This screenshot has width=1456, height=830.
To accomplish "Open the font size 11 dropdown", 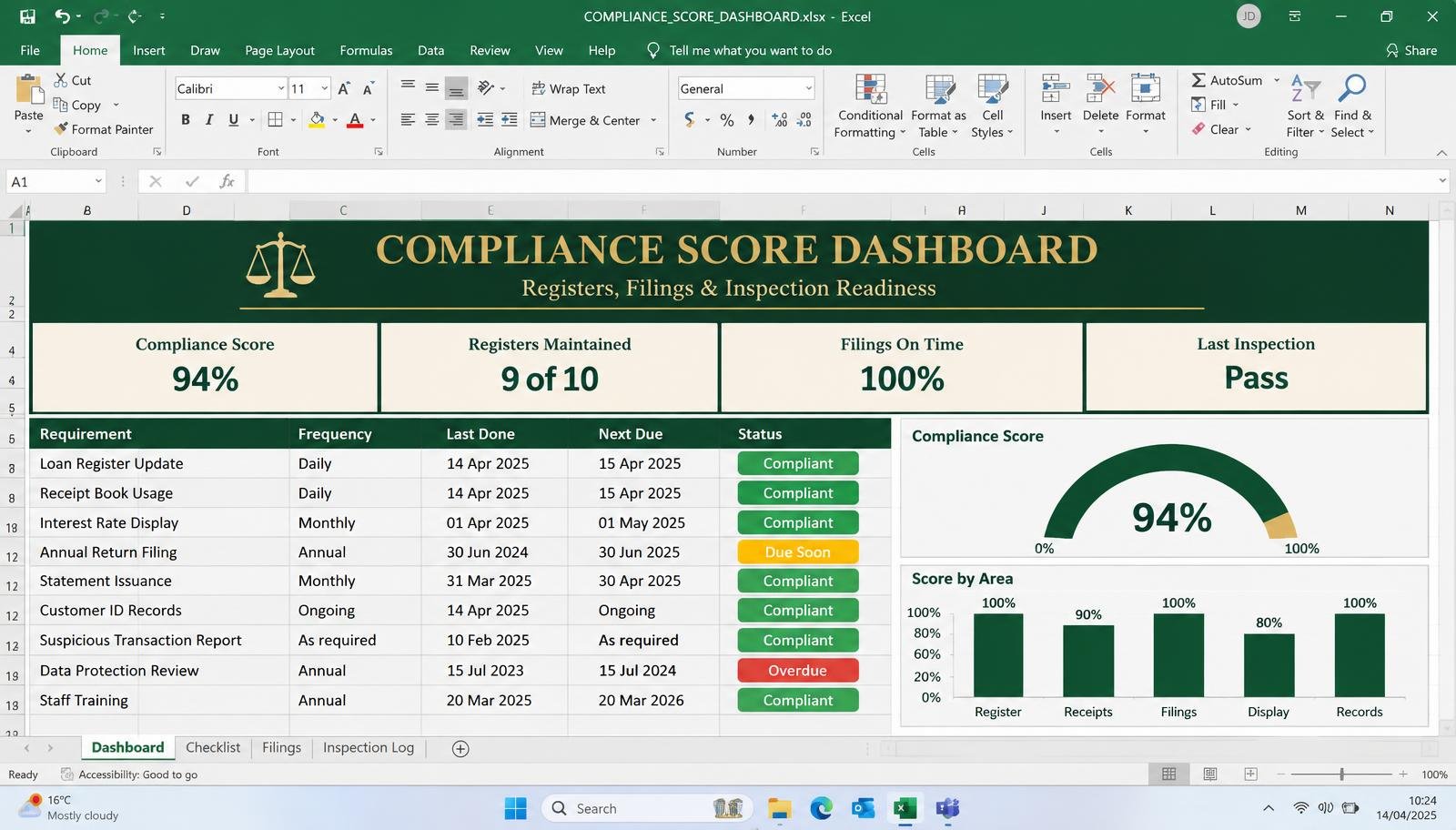I will click(x=324, y=88).
